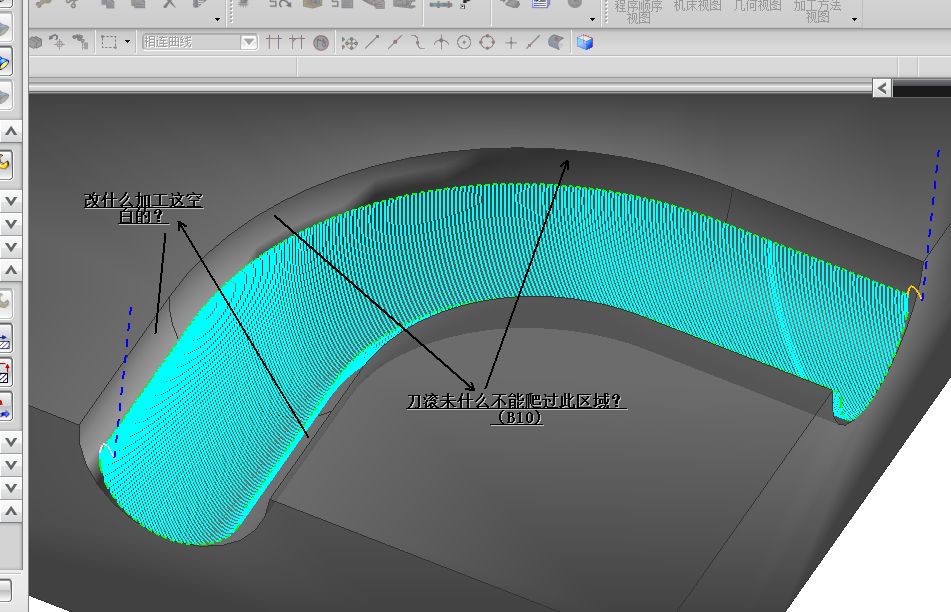Image resolution: width=951 pixels, height=612 pixels.
Task: Click existing point plus-sign snap icon
Action: 511,42
